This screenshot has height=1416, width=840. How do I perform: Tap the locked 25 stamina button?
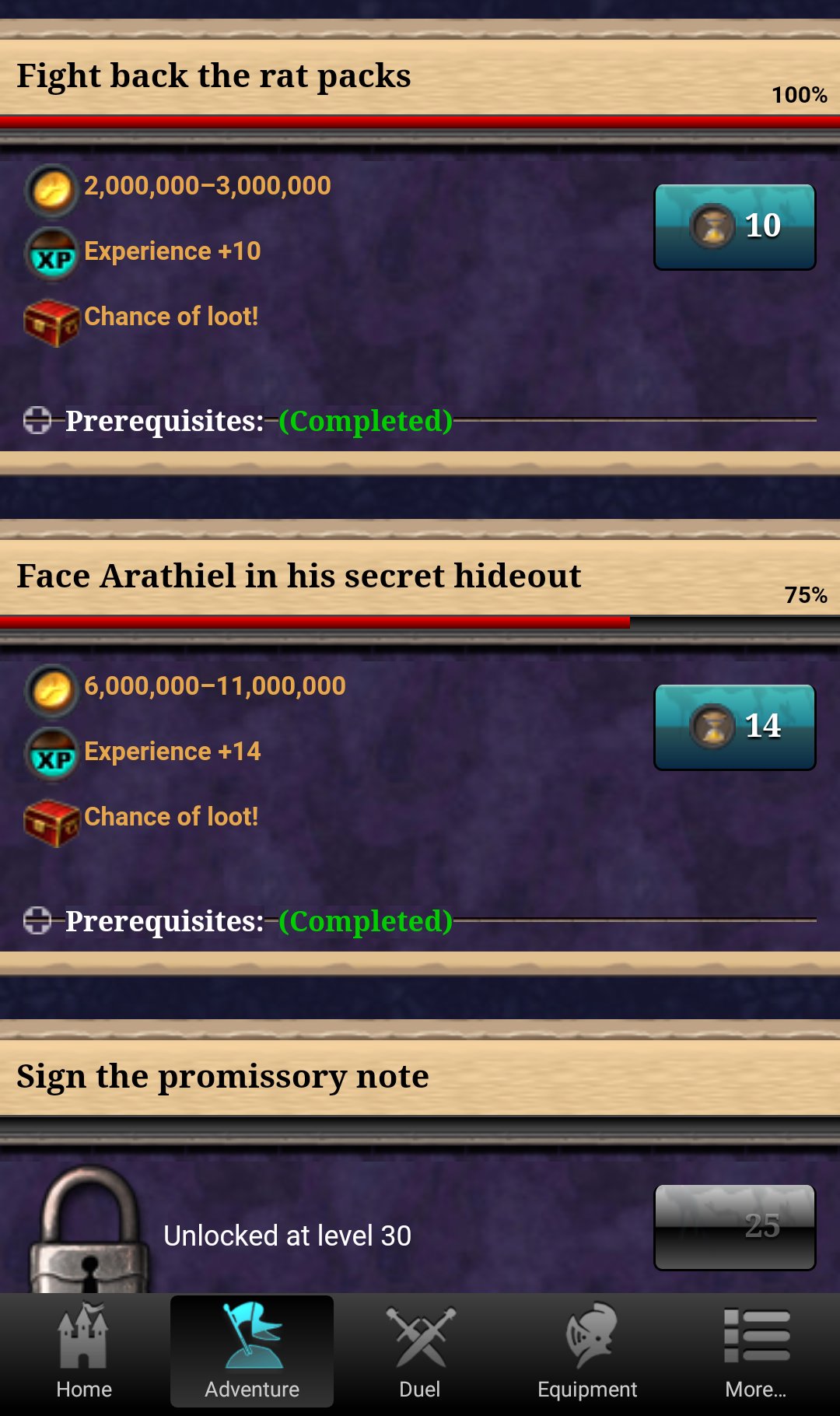point(735,1227)
